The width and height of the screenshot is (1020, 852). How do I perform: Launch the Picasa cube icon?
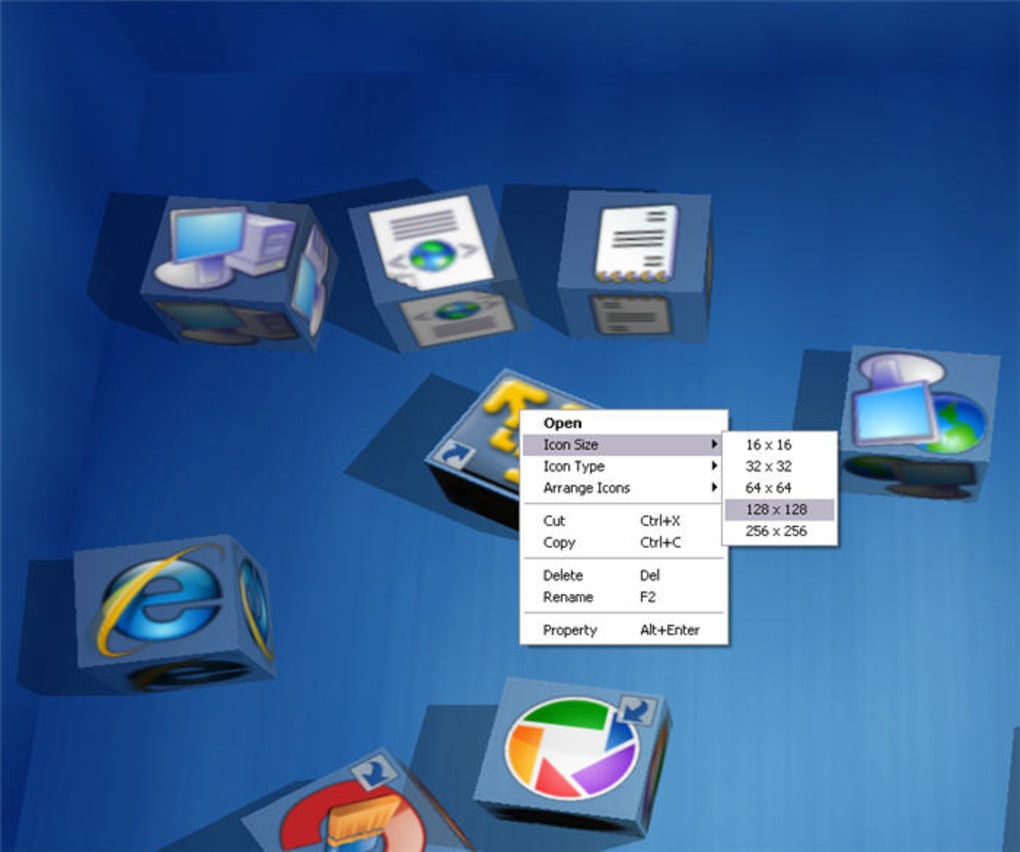click(x=565, y=755)
